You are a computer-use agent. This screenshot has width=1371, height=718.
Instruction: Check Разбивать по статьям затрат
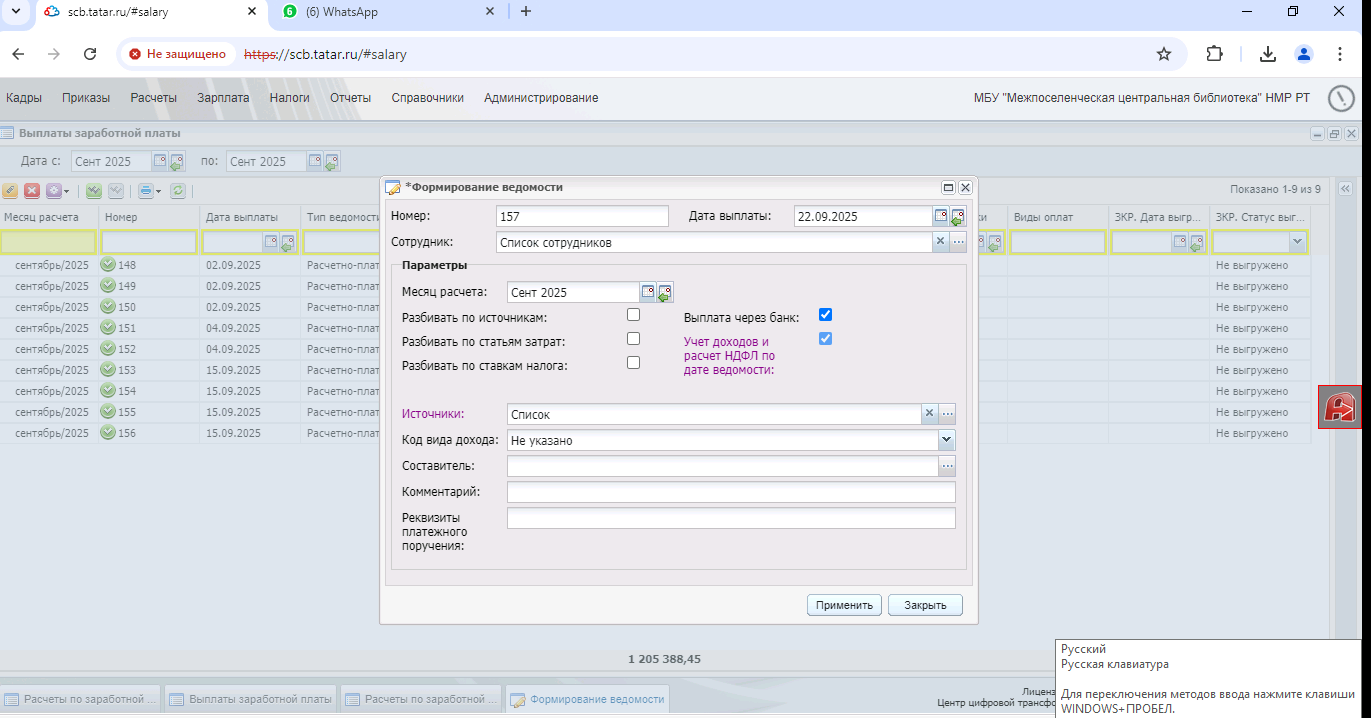633,339
